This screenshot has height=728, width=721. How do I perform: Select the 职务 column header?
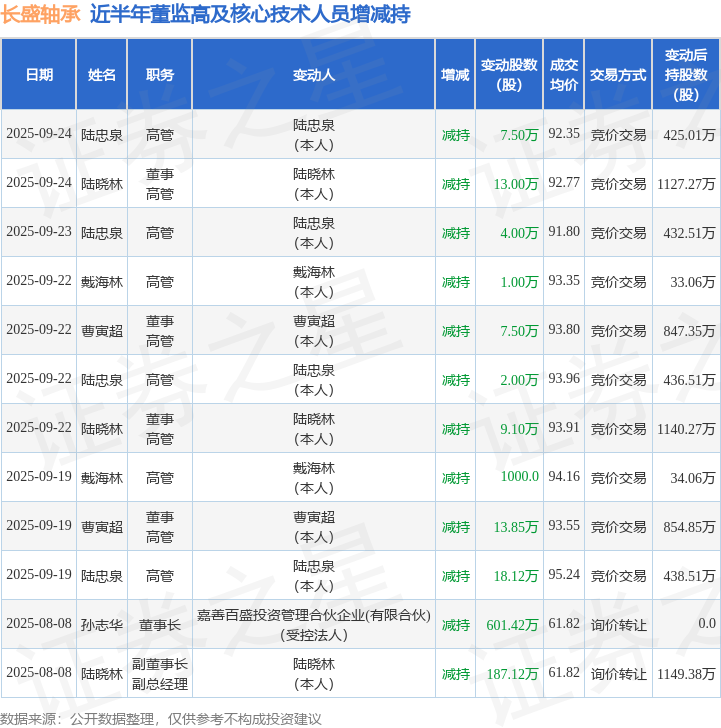pos(160,74)
